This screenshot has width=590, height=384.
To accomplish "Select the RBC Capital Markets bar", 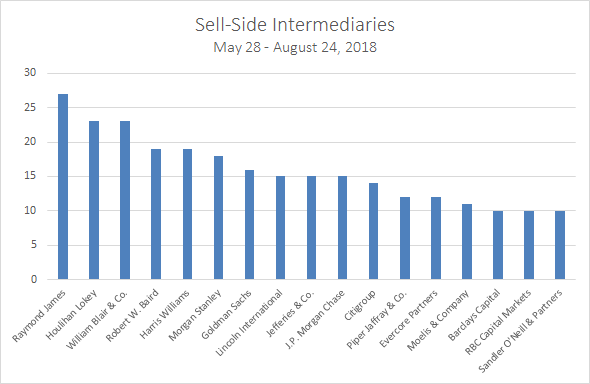I will [529, 245].
